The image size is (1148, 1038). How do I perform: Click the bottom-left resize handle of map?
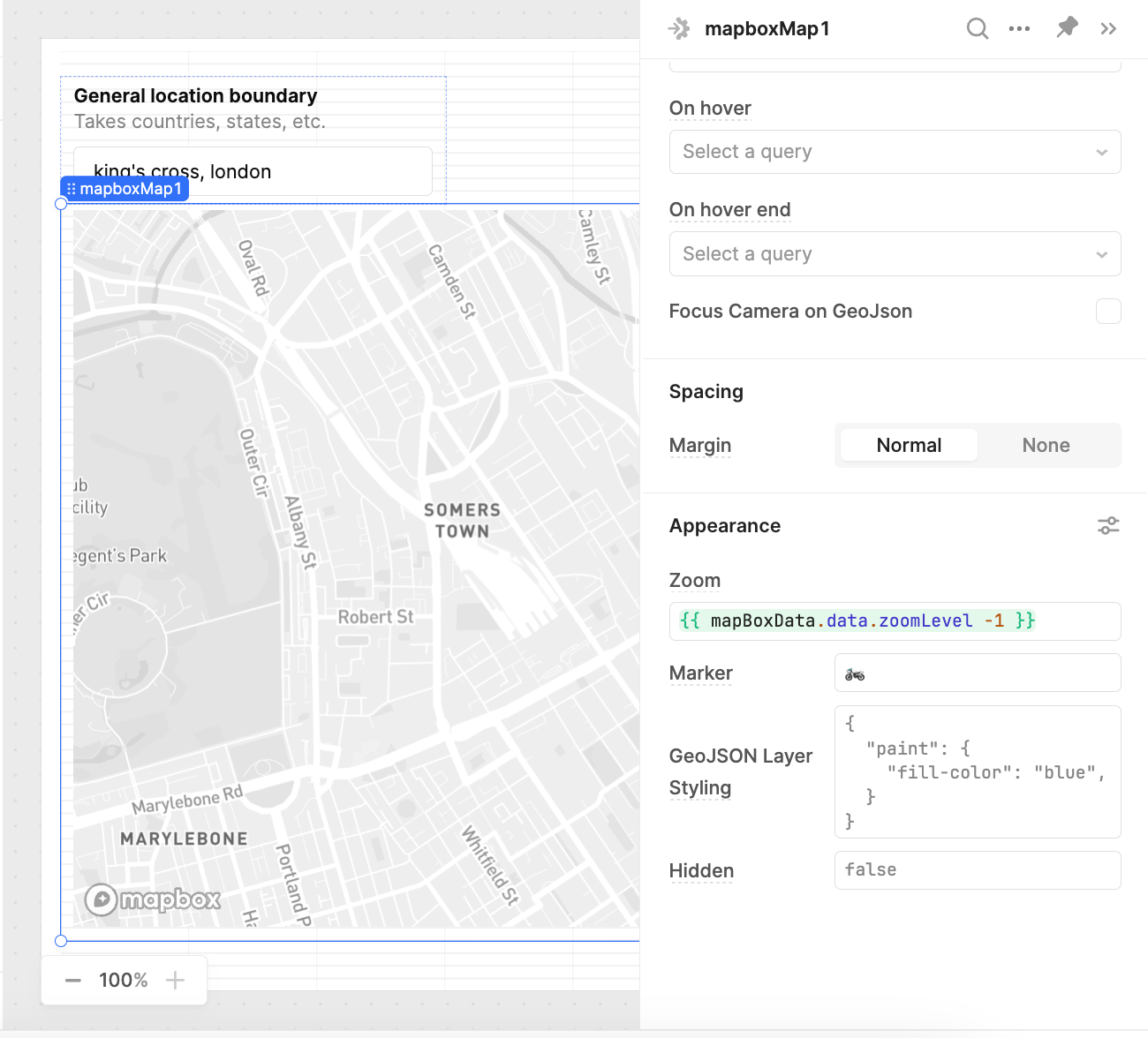[61, 941]
